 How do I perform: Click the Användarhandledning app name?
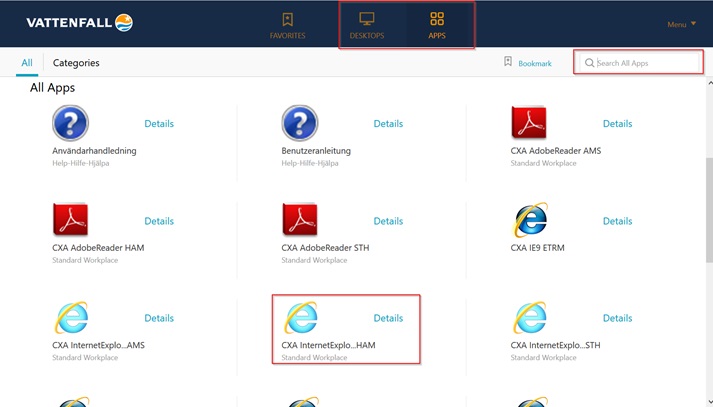point(94,151)
